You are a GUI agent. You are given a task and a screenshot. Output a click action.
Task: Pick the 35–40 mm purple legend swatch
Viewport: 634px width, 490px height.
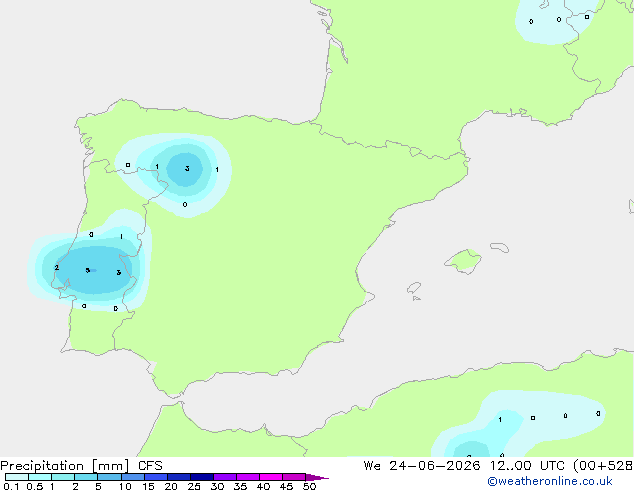[247, 477]
